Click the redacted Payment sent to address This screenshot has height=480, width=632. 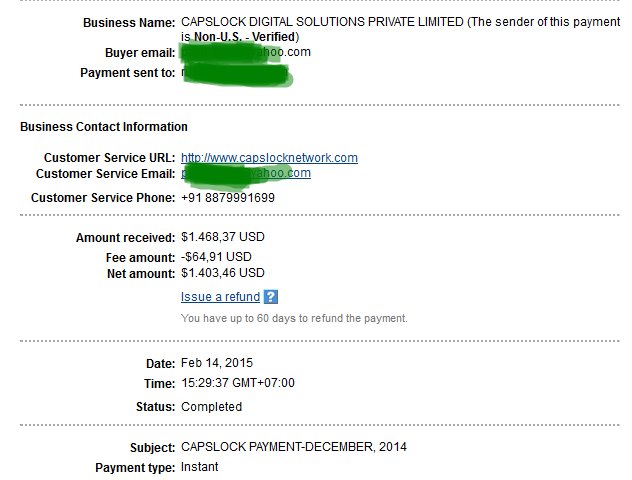click(x=235, y=73)
